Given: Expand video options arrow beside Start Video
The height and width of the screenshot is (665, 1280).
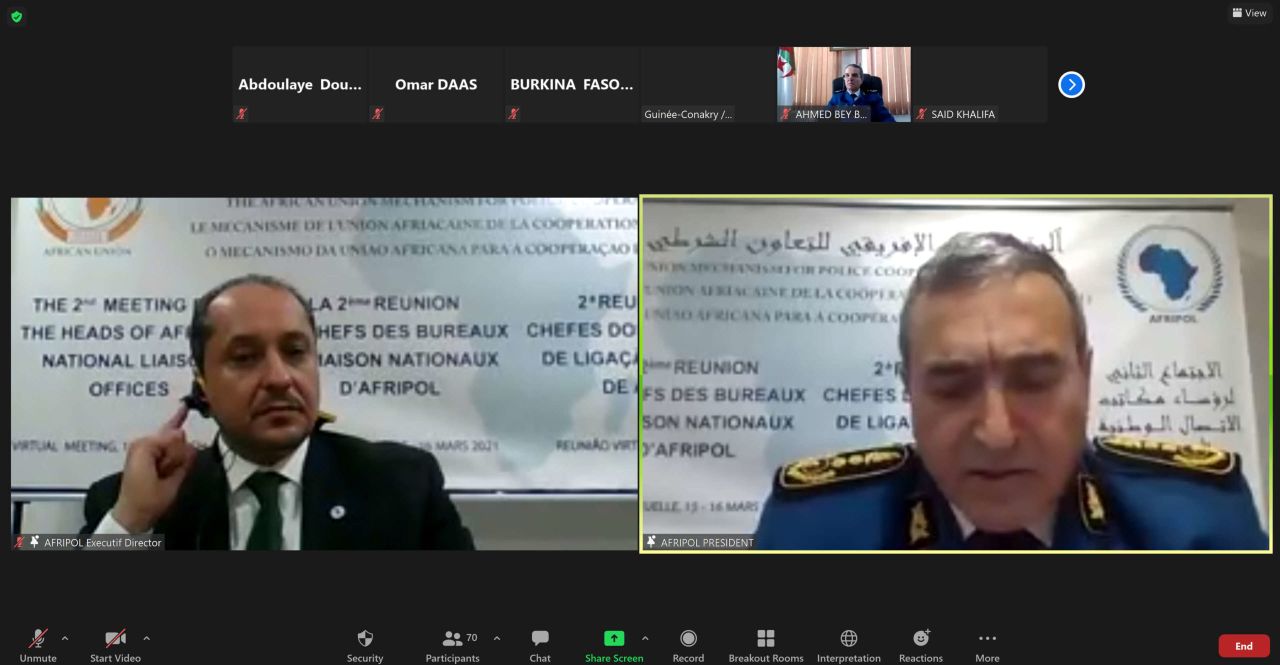Looking at the screenshot, I should click(x=146, y=638).
